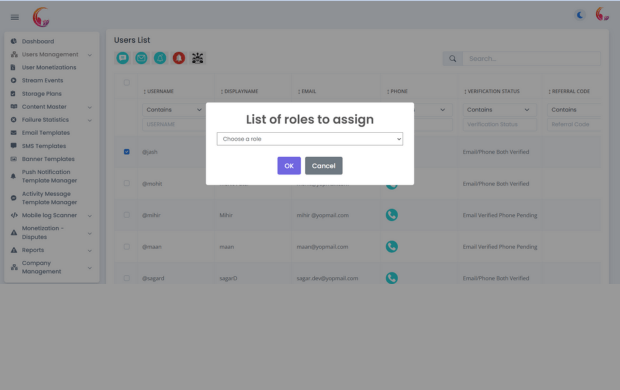
Task: Open SMS Templates menu item
Action: pyautogui.click(x=44, y=146)
